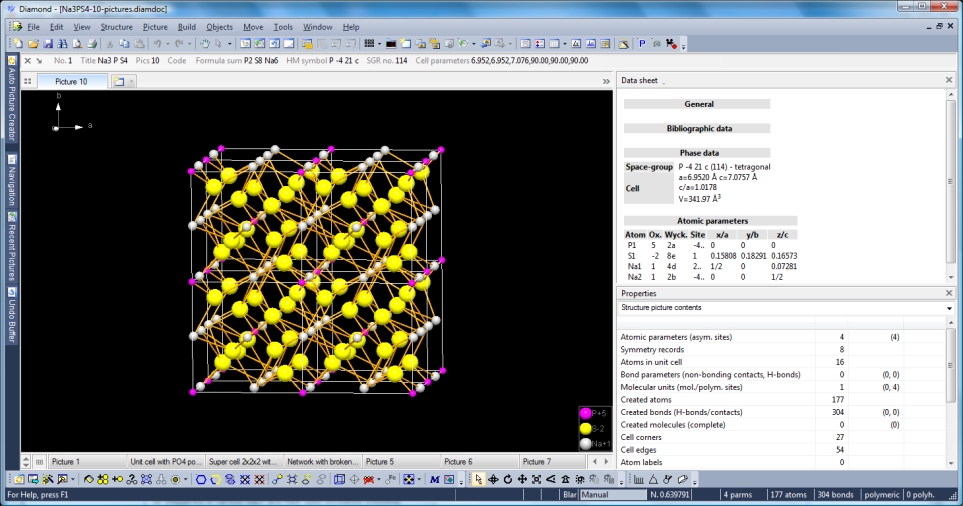Open the Structure picture contents dropdown
Viewport: 963px width, 506px height.
[947, 308]
